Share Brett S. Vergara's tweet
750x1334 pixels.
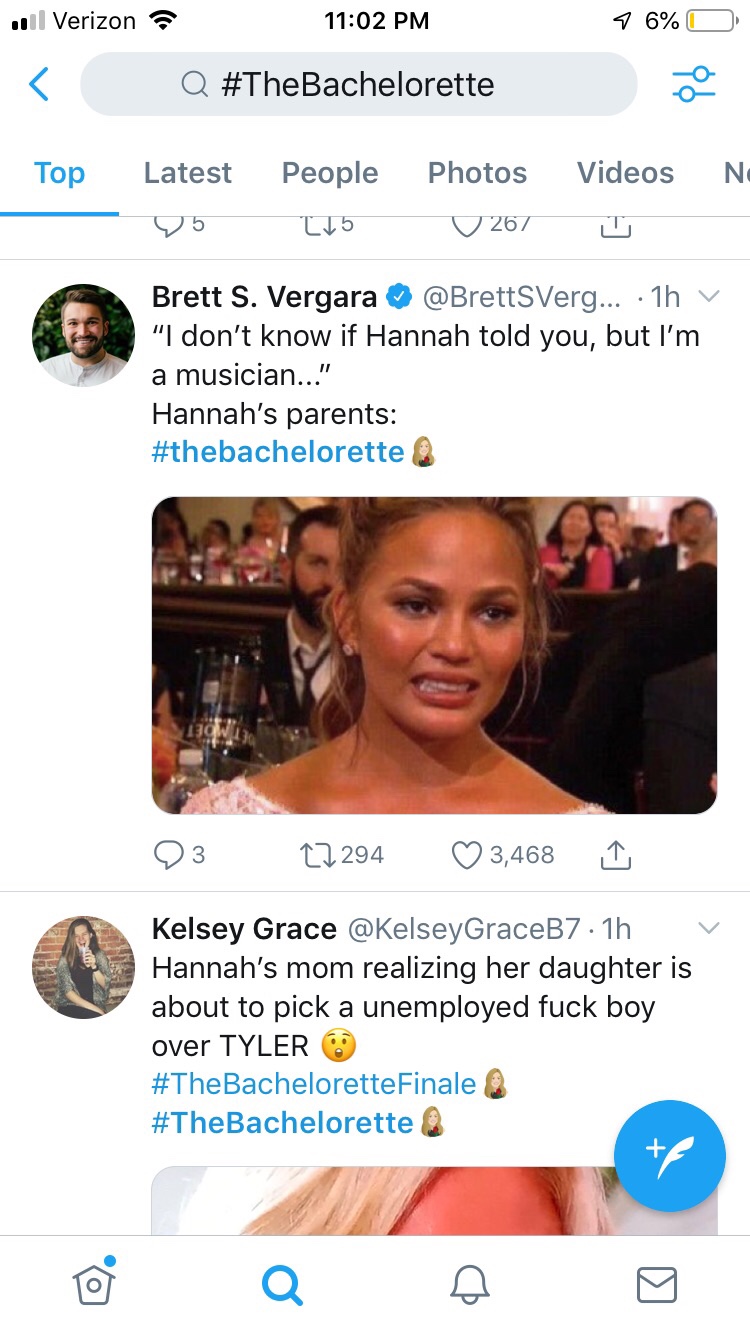pyautogui.click(x=617, y=855)
